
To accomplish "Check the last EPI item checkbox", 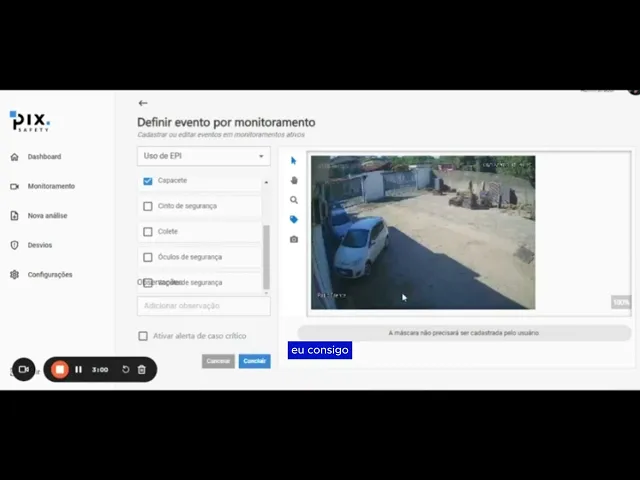I will point(148,282).
